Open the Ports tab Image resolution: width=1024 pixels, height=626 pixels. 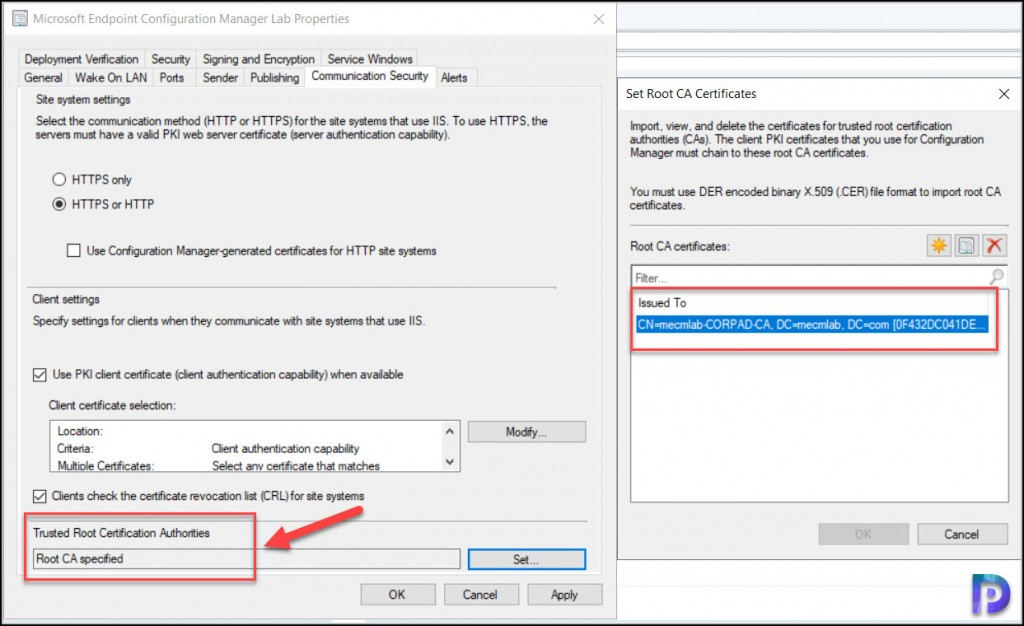pos(172,77)
